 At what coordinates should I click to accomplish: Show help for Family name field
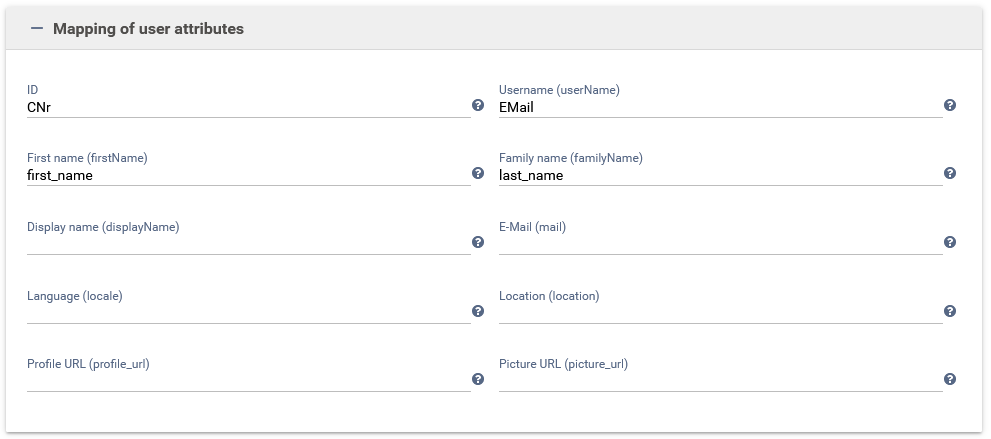950,173
